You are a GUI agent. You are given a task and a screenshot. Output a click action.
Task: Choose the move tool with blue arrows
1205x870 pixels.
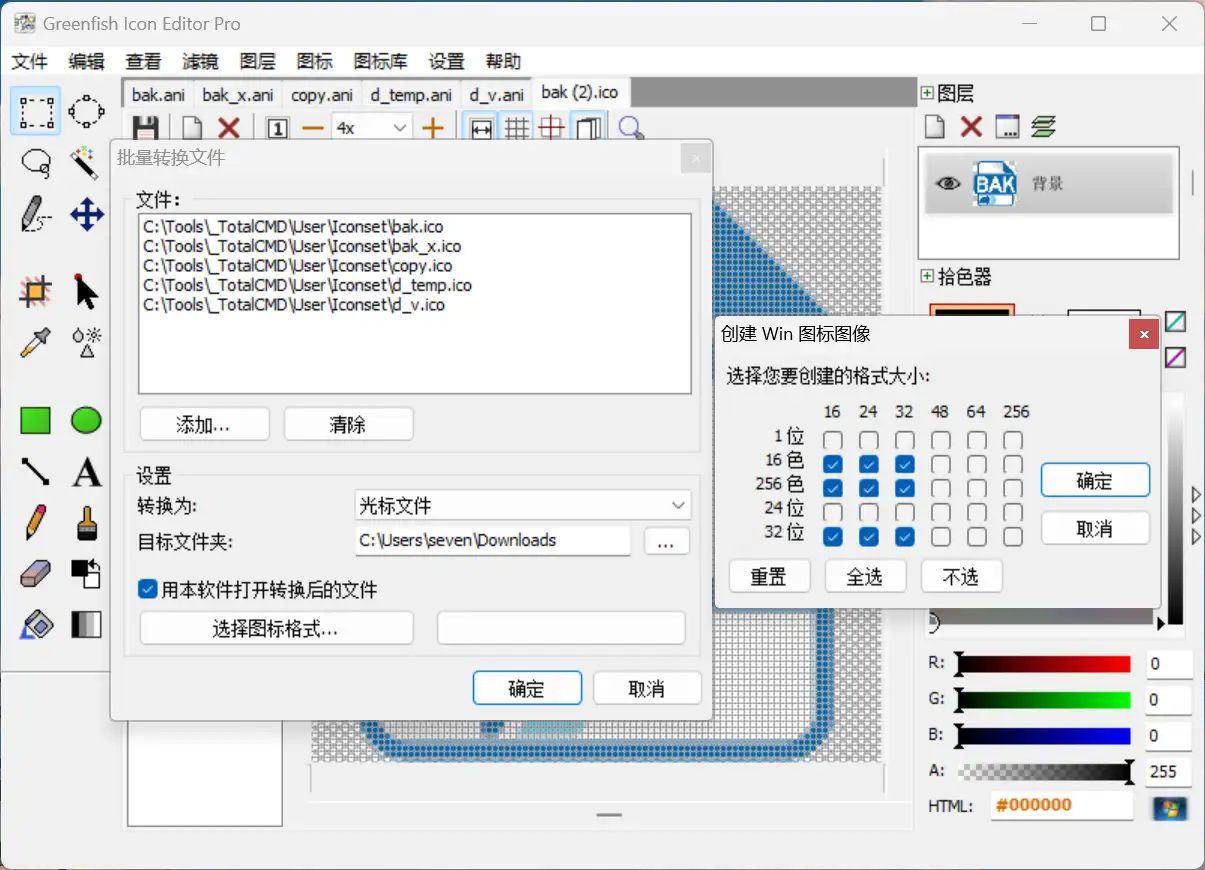click(x=86, y=213)
